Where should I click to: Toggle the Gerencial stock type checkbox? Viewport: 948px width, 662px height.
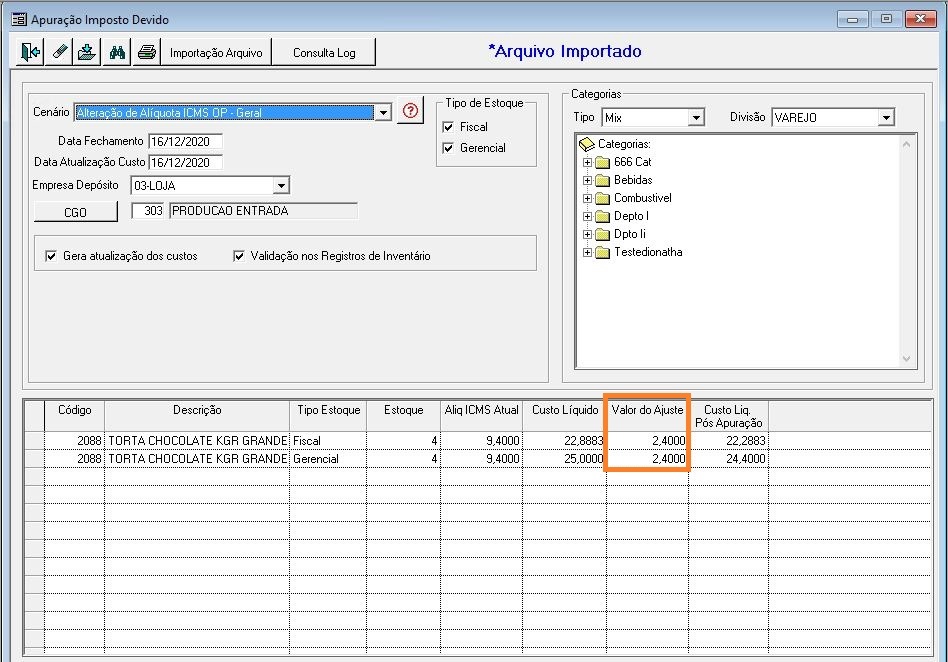pos(448,148)
